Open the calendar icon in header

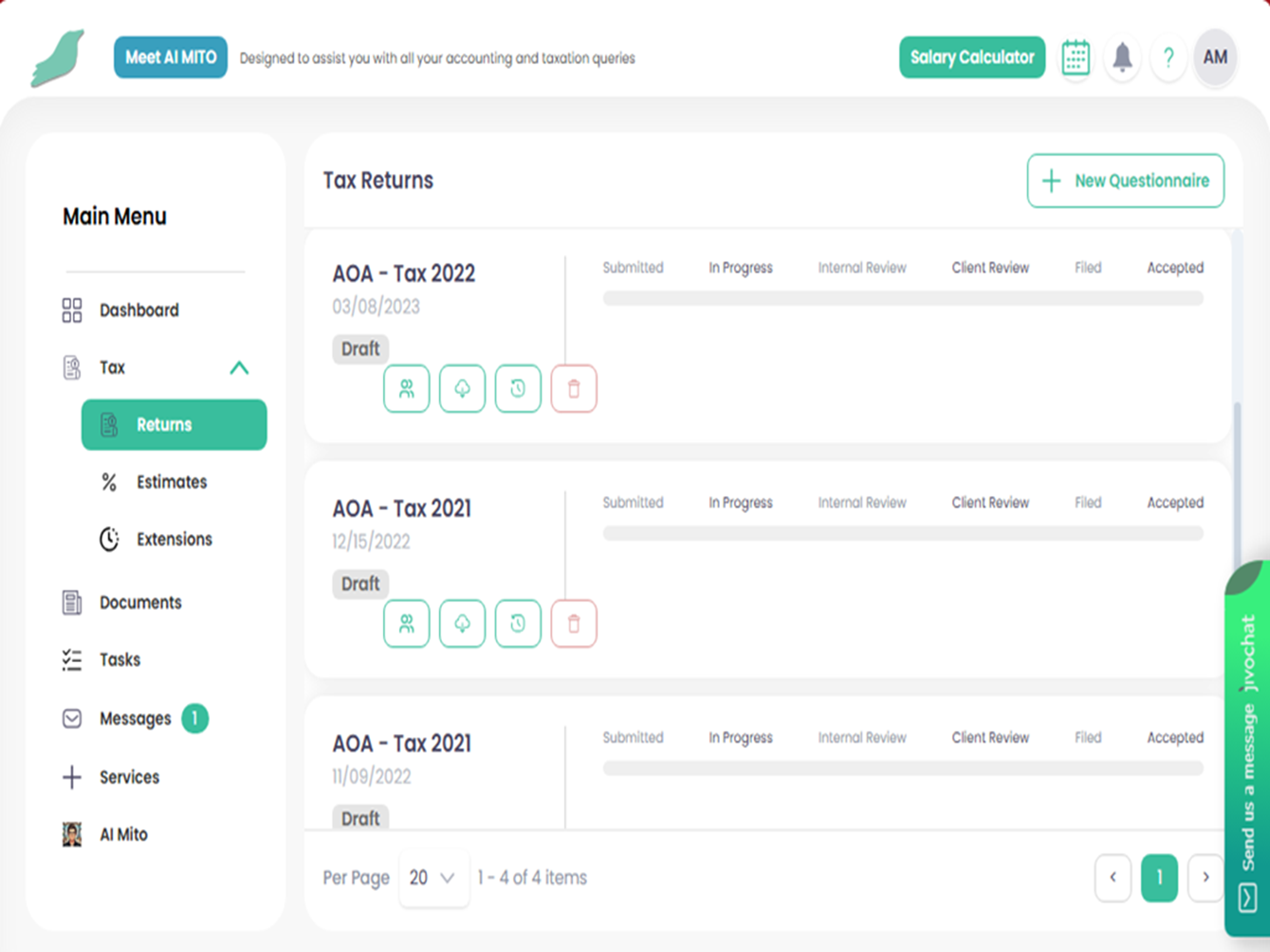coord(1075,58)
